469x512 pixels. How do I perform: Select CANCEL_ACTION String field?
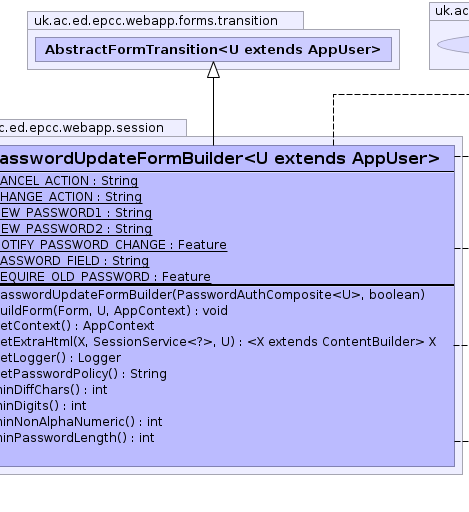(x=69, y=181)
